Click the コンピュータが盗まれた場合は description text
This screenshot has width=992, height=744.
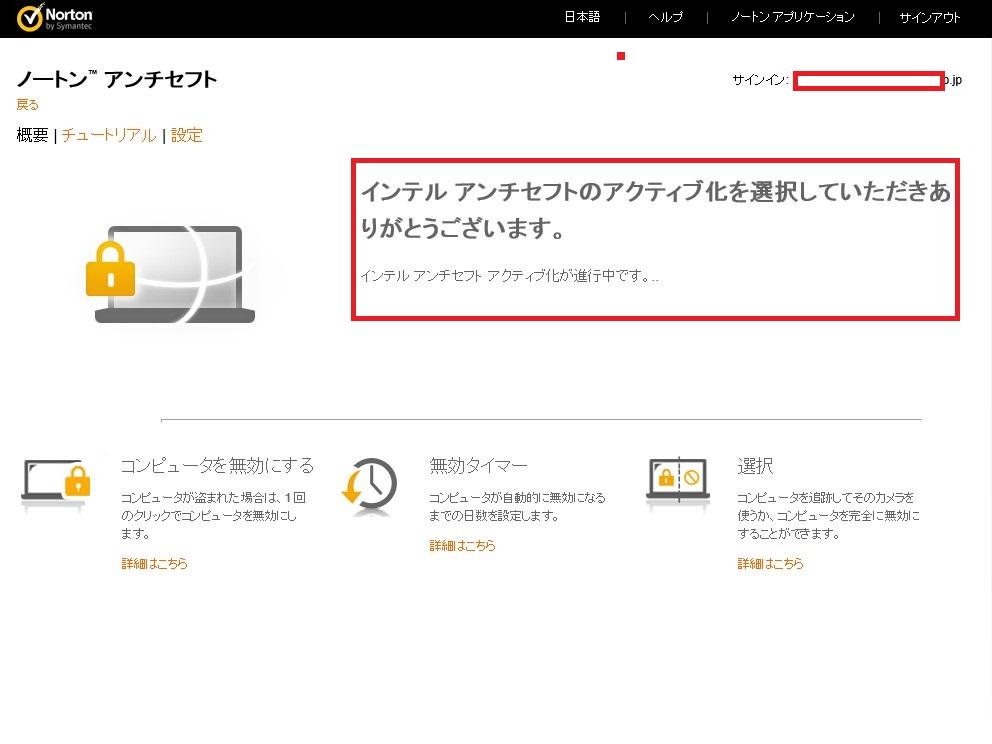[213, 516]
